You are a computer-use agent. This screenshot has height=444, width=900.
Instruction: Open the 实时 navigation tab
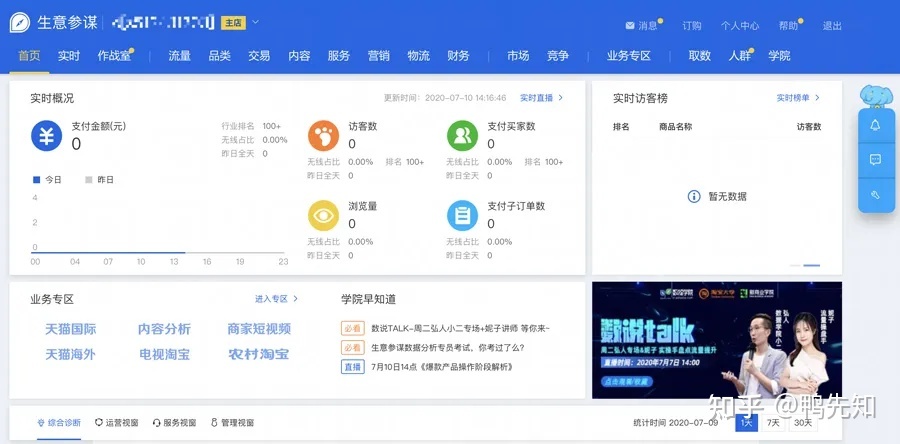pos(69,56)
